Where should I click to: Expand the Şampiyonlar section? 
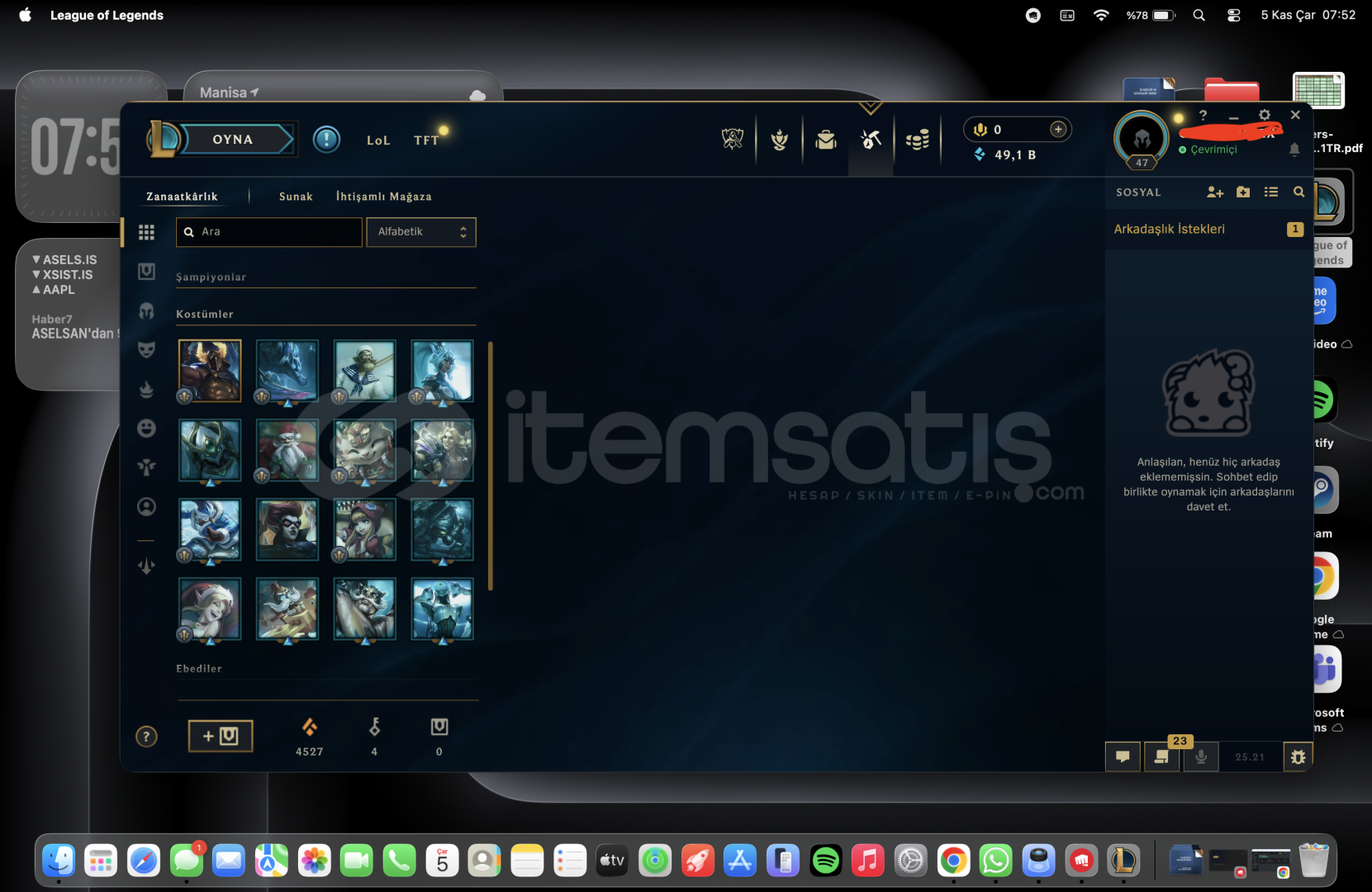(211, 278)
